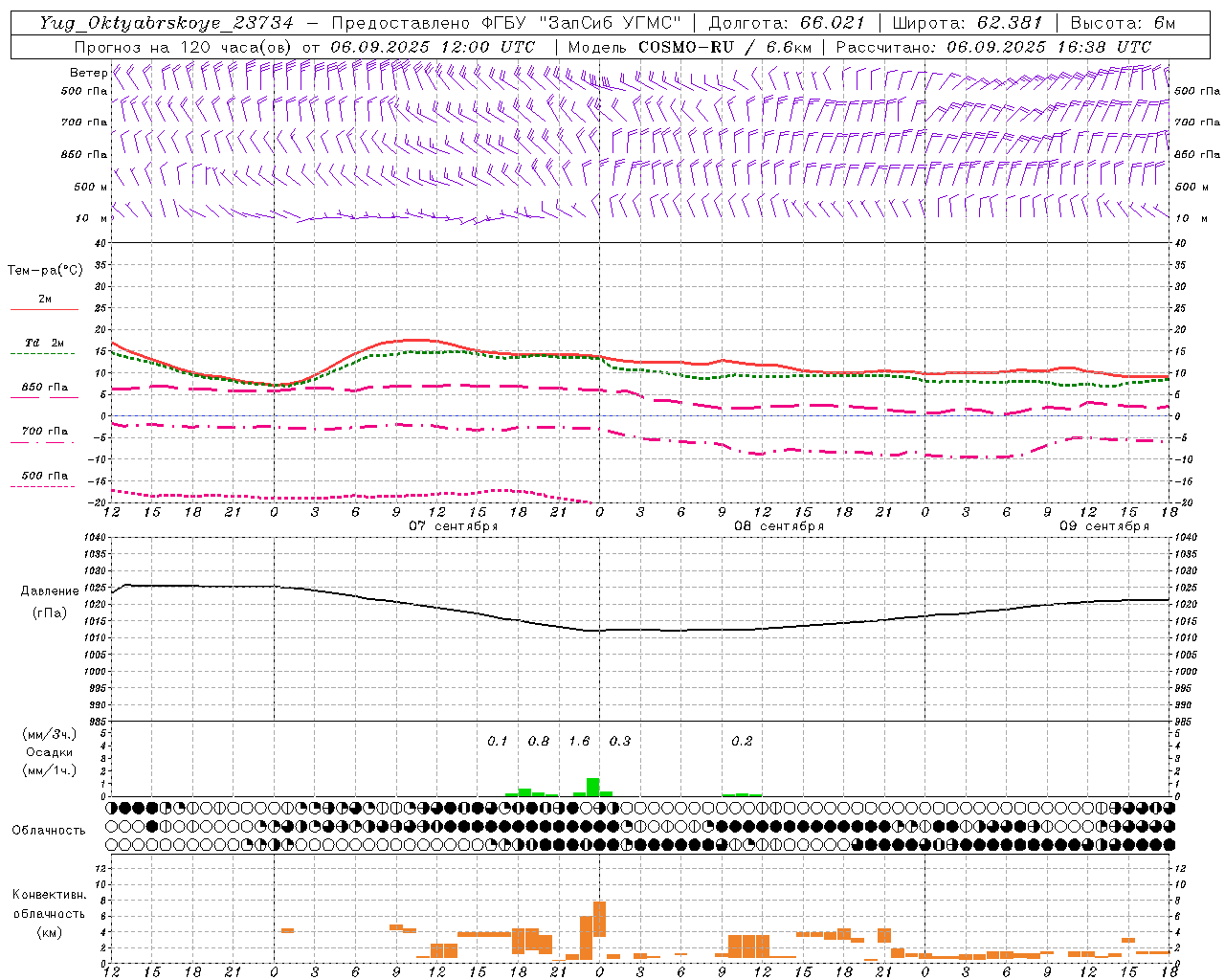Click the Широта: 62.381 value
This screenshot has width=1225, height=980.
[x=968, y=23]
